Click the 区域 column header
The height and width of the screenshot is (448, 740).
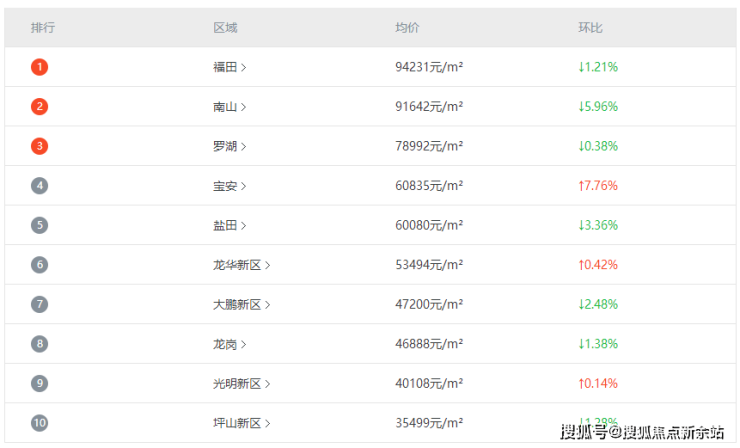point(225,28)
